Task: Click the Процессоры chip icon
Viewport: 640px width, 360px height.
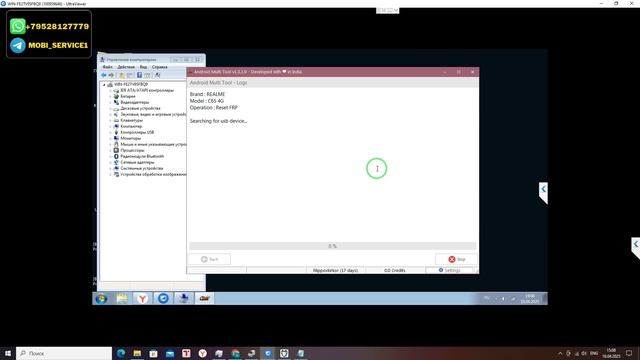Action: [116, 150]
